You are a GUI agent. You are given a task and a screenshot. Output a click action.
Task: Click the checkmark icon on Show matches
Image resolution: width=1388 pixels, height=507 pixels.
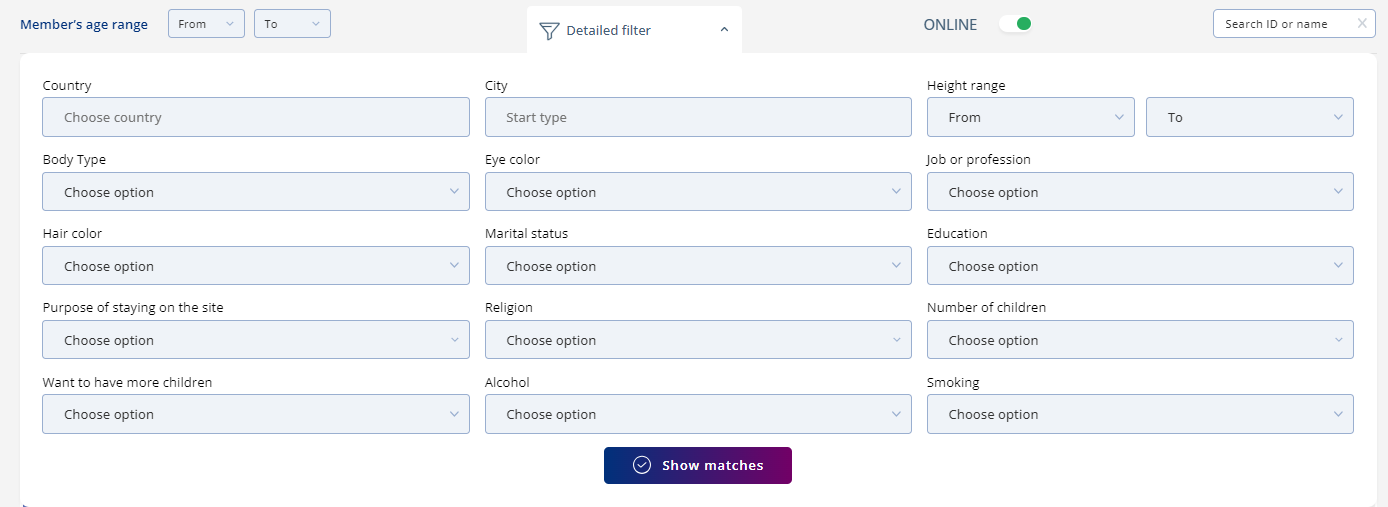642,465
